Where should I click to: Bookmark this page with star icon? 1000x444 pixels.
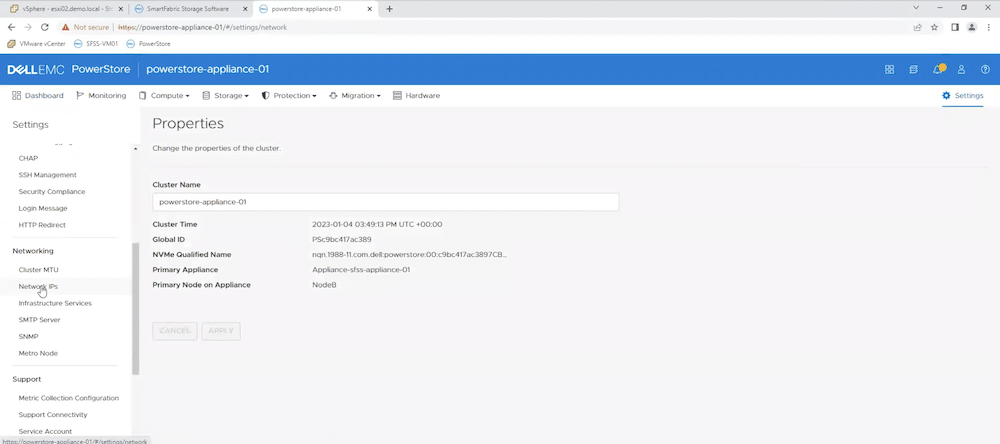[934, 27]
